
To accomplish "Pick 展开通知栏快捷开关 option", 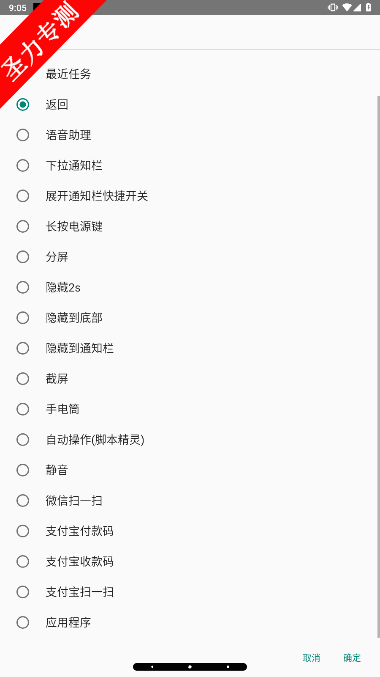I will pos(188,196).
